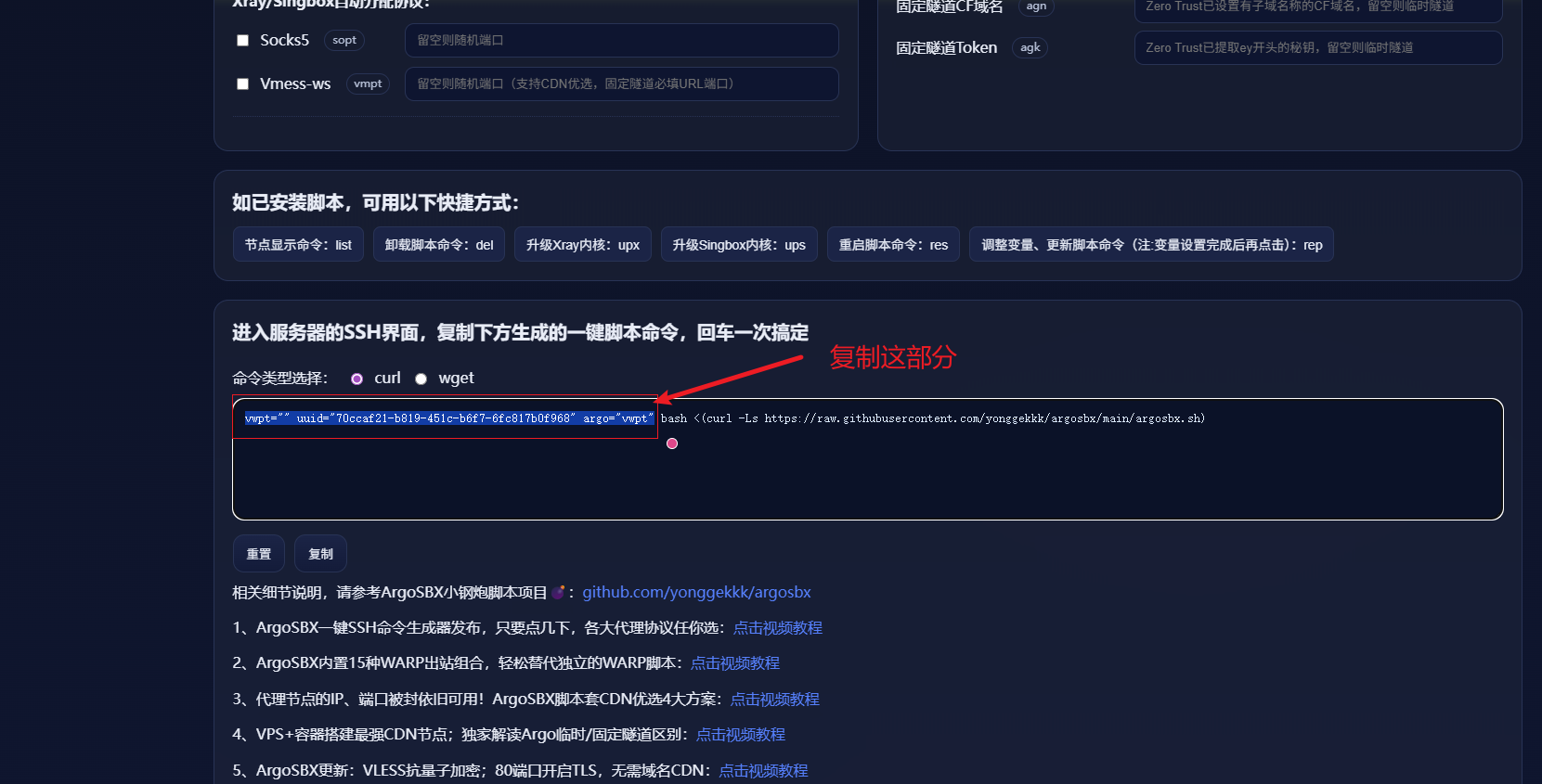Click the Socks5 port input field
The height and width of the screenshot is (784, 1542).
coord(621,41)
